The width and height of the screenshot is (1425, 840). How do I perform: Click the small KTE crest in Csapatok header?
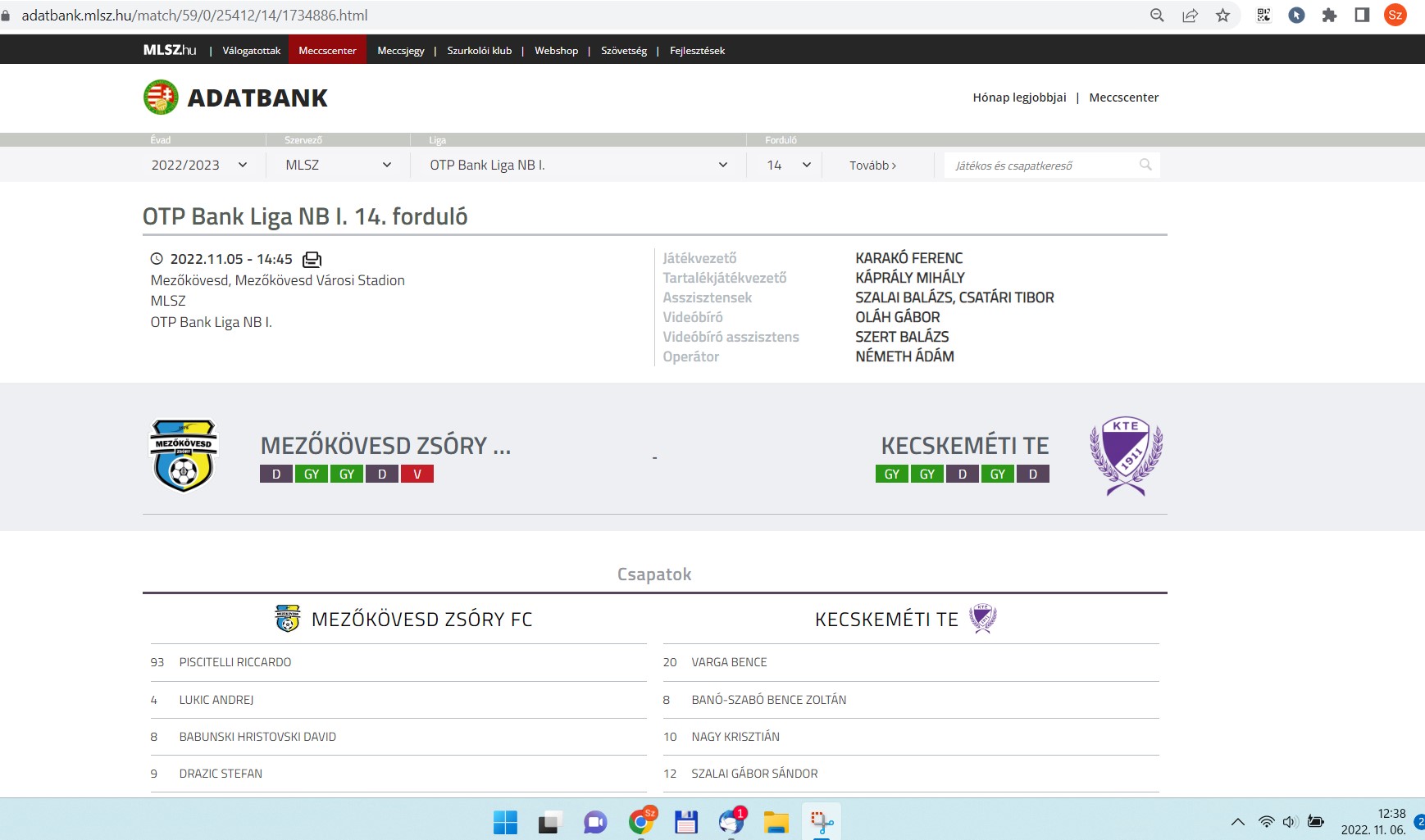coord(982,619)
